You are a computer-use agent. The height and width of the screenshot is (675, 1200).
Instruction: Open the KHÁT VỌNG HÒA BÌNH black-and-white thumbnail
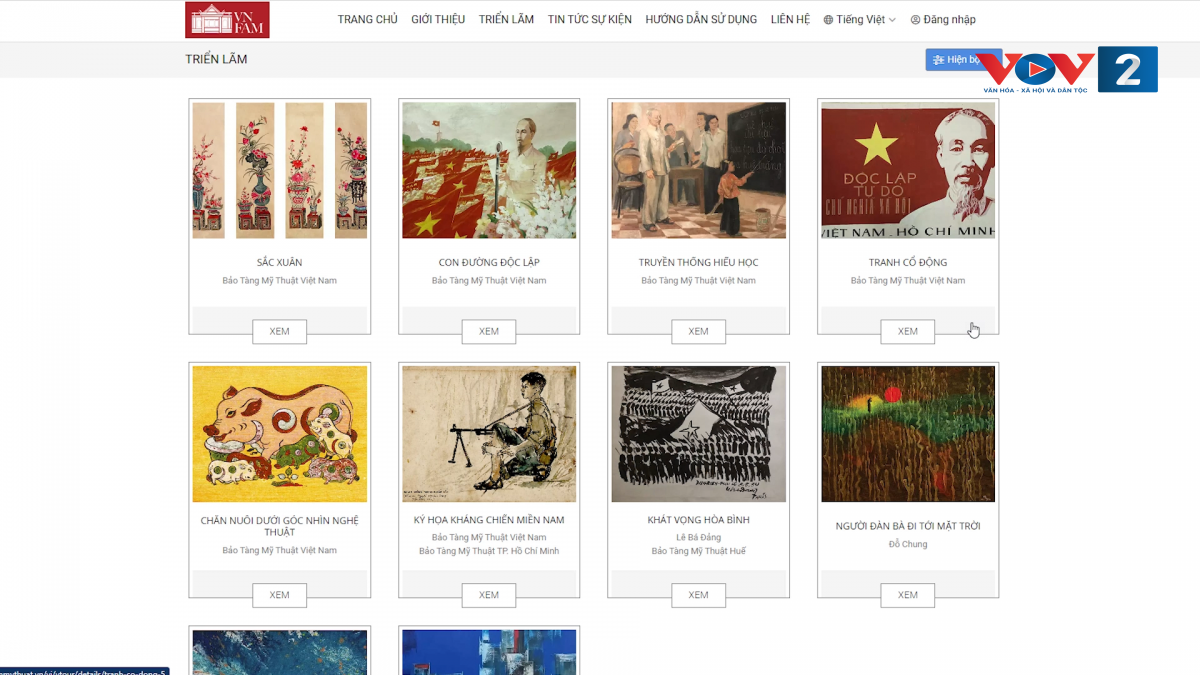point(699,434)
